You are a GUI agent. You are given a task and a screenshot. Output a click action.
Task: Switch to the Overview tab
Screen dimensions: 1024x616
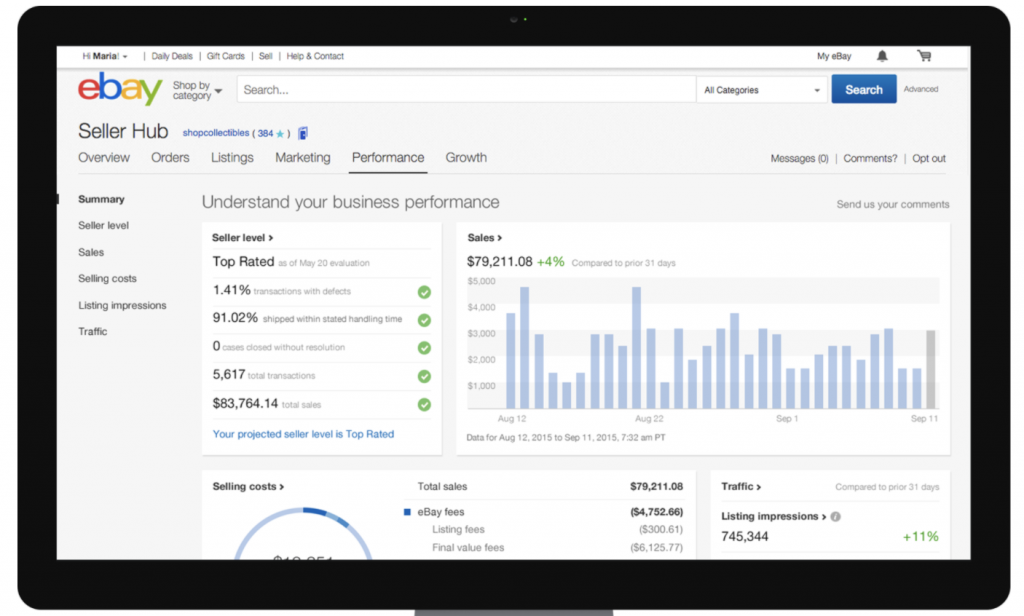(x=104, y=157)
